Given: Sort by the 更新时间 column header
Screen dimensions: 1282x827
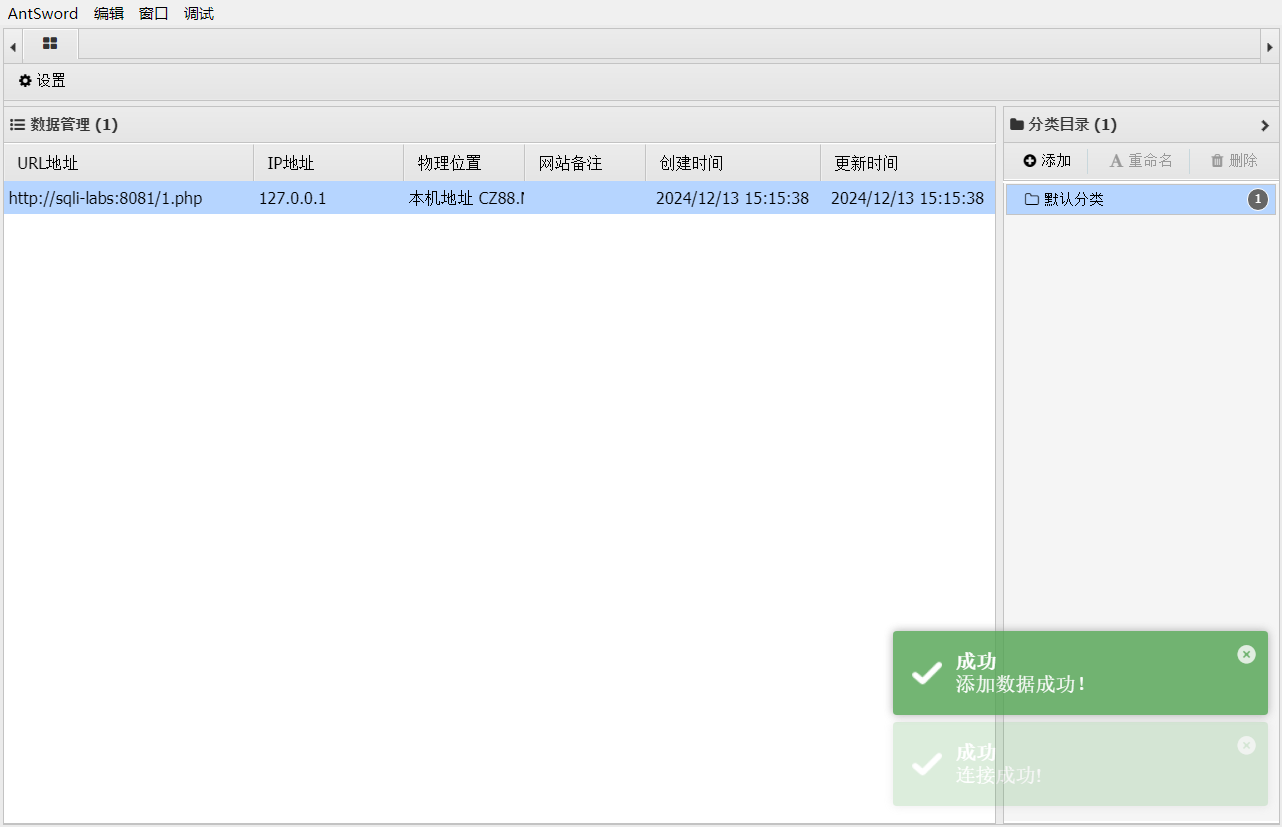Looking at the screenshot, I should pos(908,163).
